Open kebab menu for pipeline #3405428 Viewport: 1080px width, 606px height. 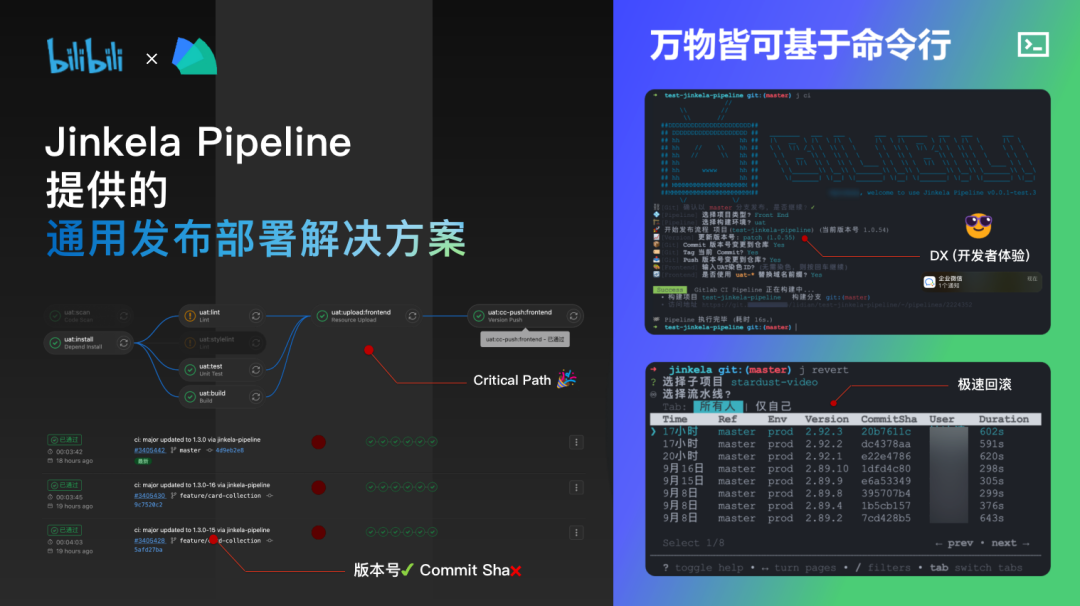tap(577, 532)
